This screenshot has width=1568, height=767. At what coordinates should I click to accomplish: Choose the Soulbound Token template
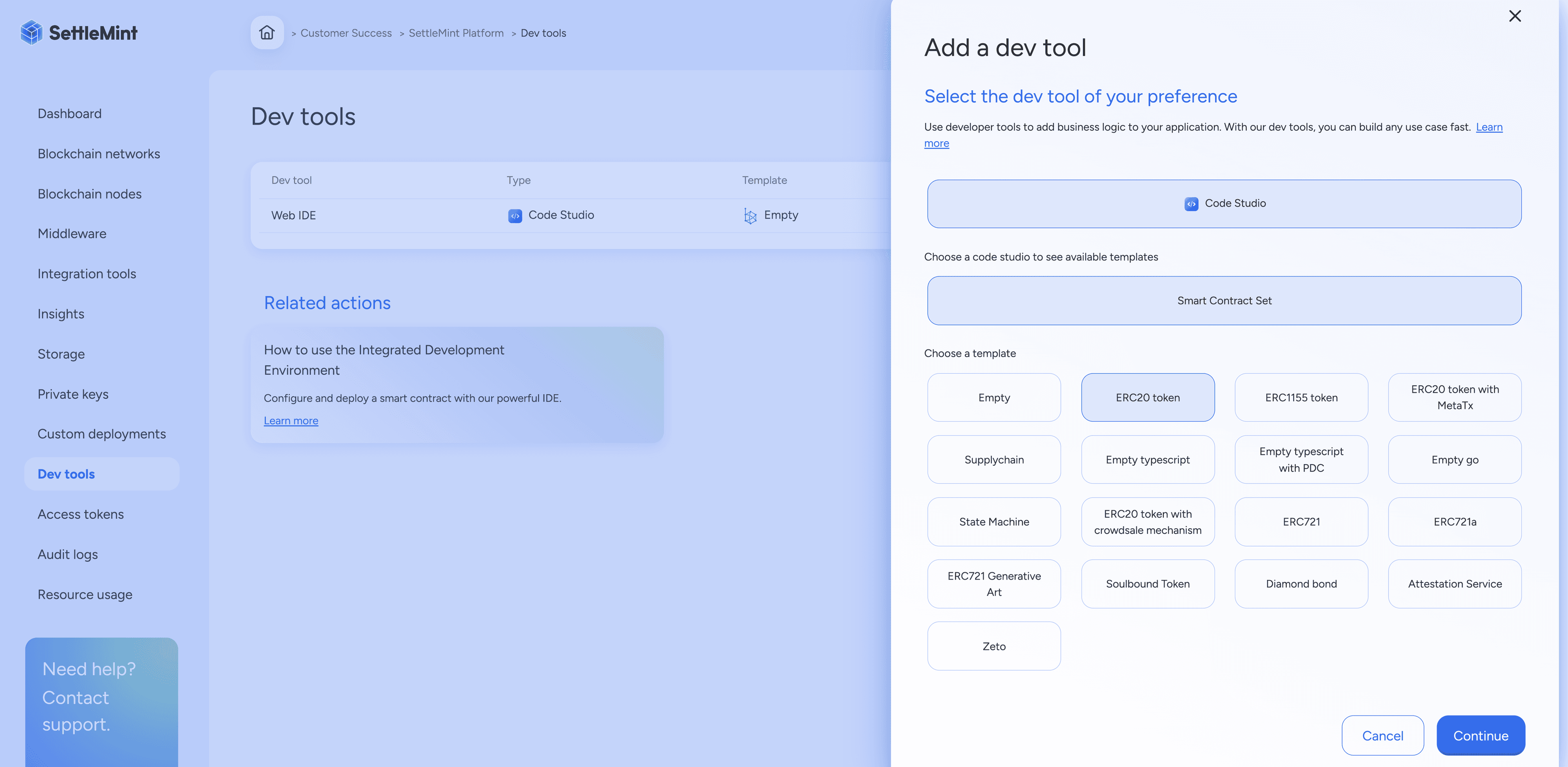pos(1147,584)
